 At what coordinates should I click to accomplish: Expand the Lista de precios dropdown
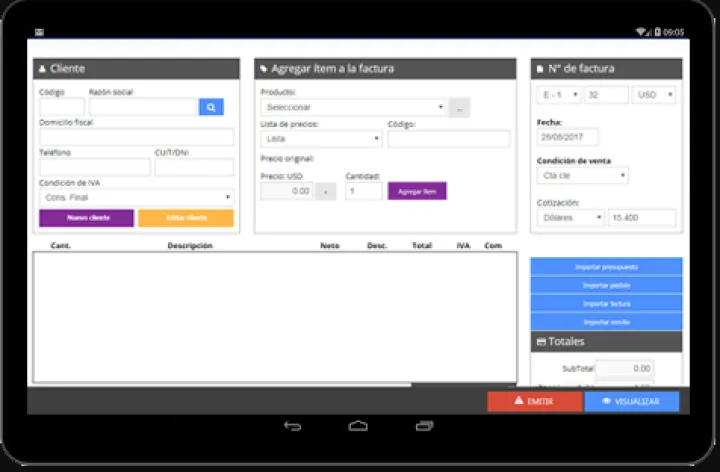[320, 139]
